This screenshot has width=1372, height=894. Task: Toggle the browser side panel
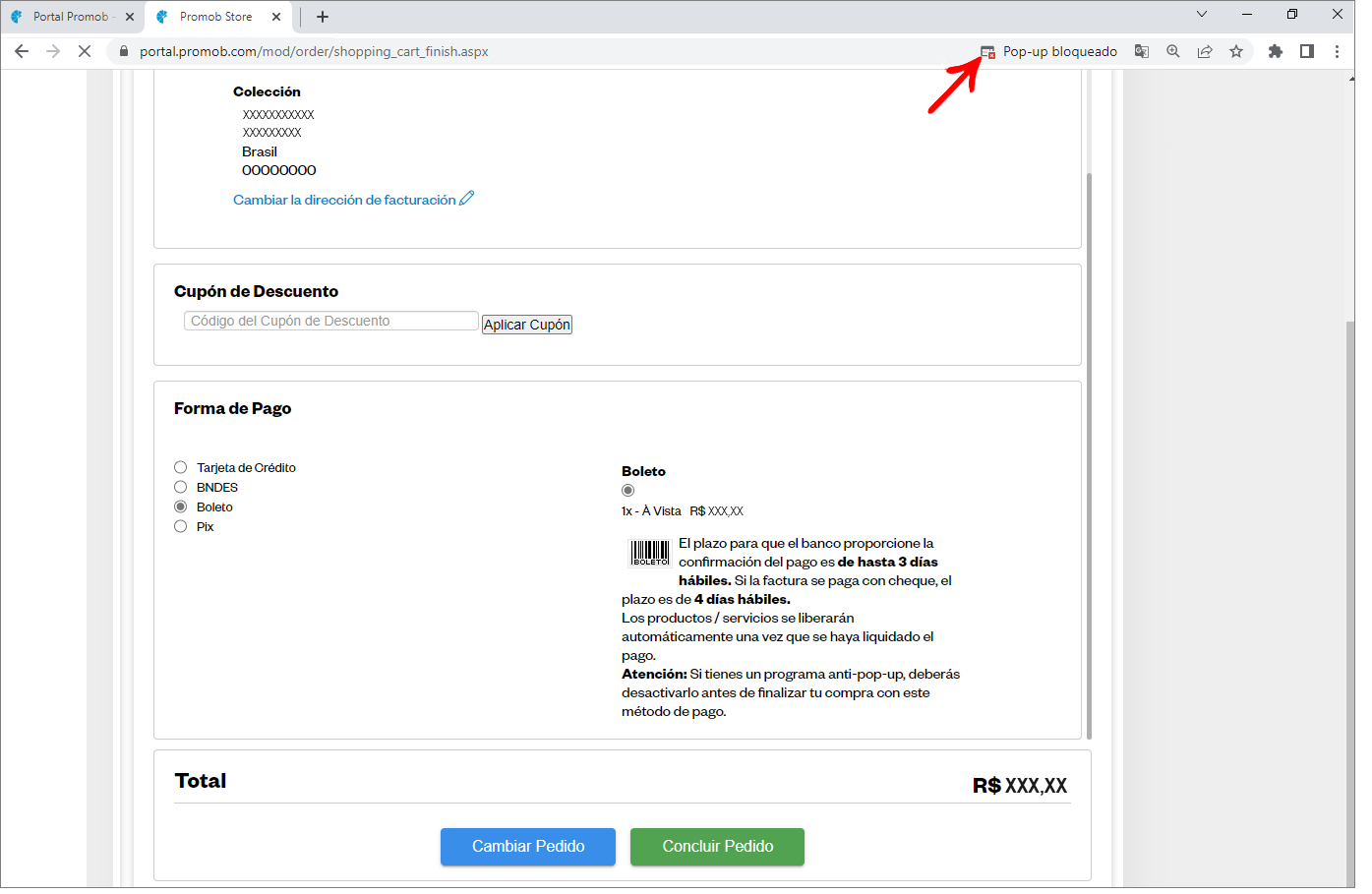coord(1307,51)
